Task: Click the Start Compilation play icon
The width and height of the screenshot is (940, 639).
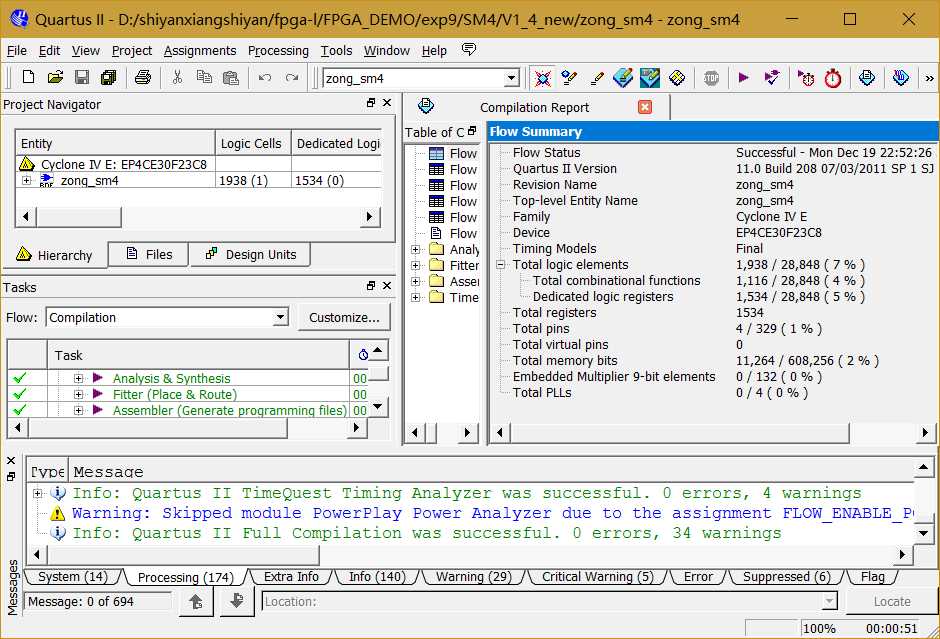Action: click(743, 78)
